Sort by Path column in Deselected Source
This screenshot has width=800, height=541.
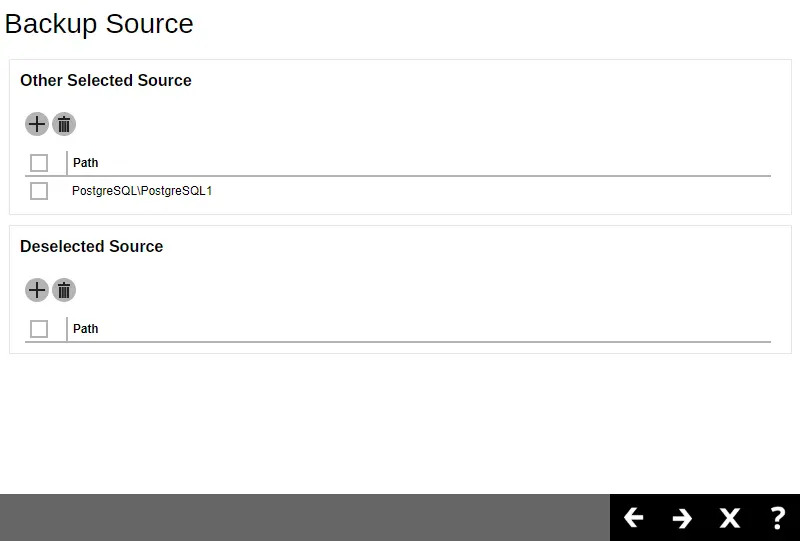click(x=86, y=329)
